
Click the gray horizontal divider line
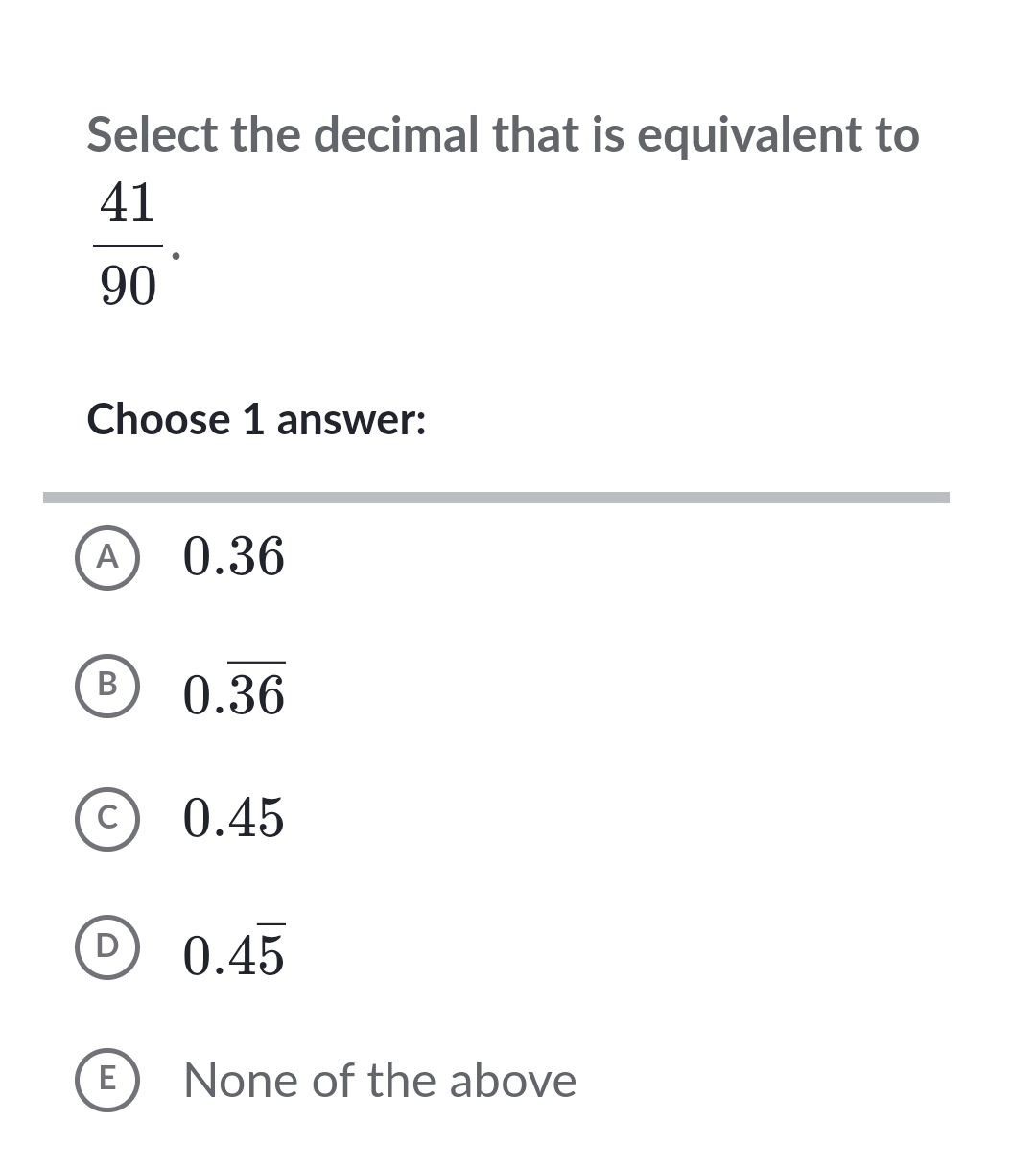click(496, 498)
